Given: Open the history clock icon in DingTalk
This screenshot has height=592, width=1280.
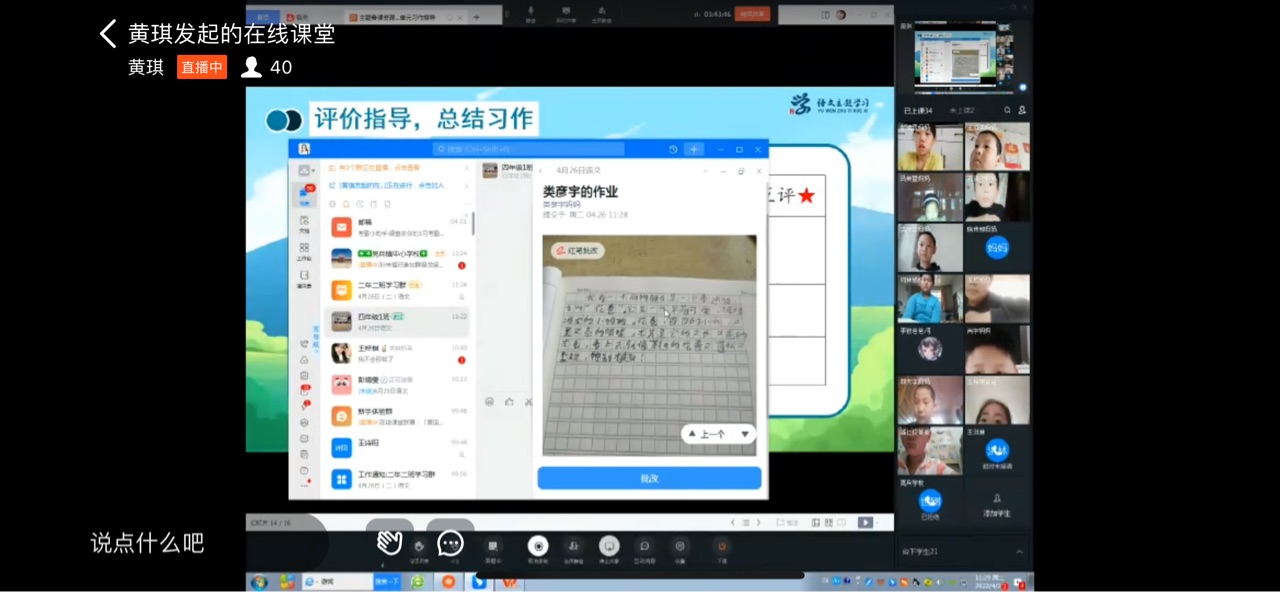Looking at the screenshot, I should tap(673, 149).
